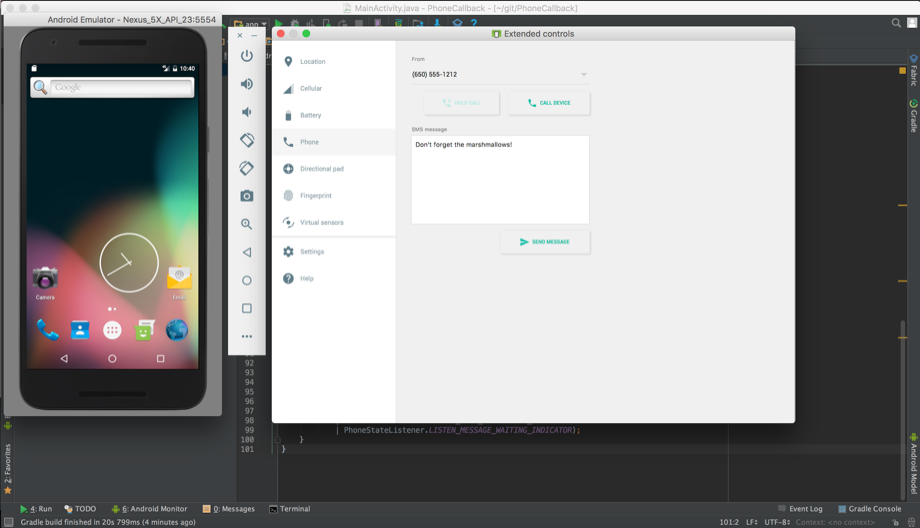
Task: Click the 101:2 cursor position indicator
Action: [729, 522]
